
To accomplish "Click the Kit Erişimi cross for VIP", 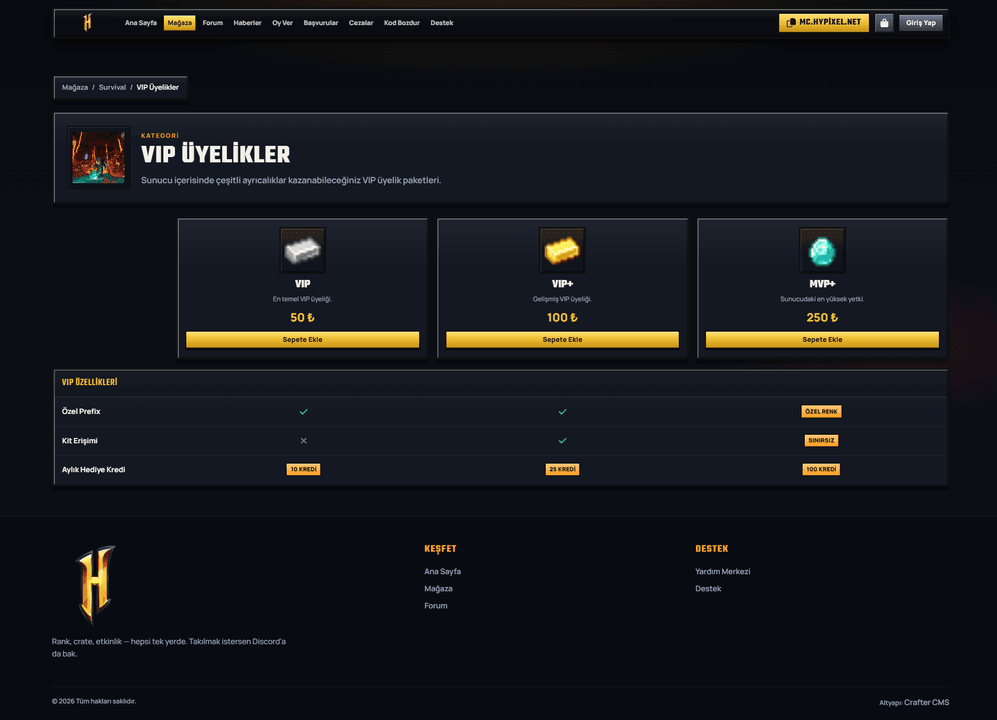I will (303, 440).
